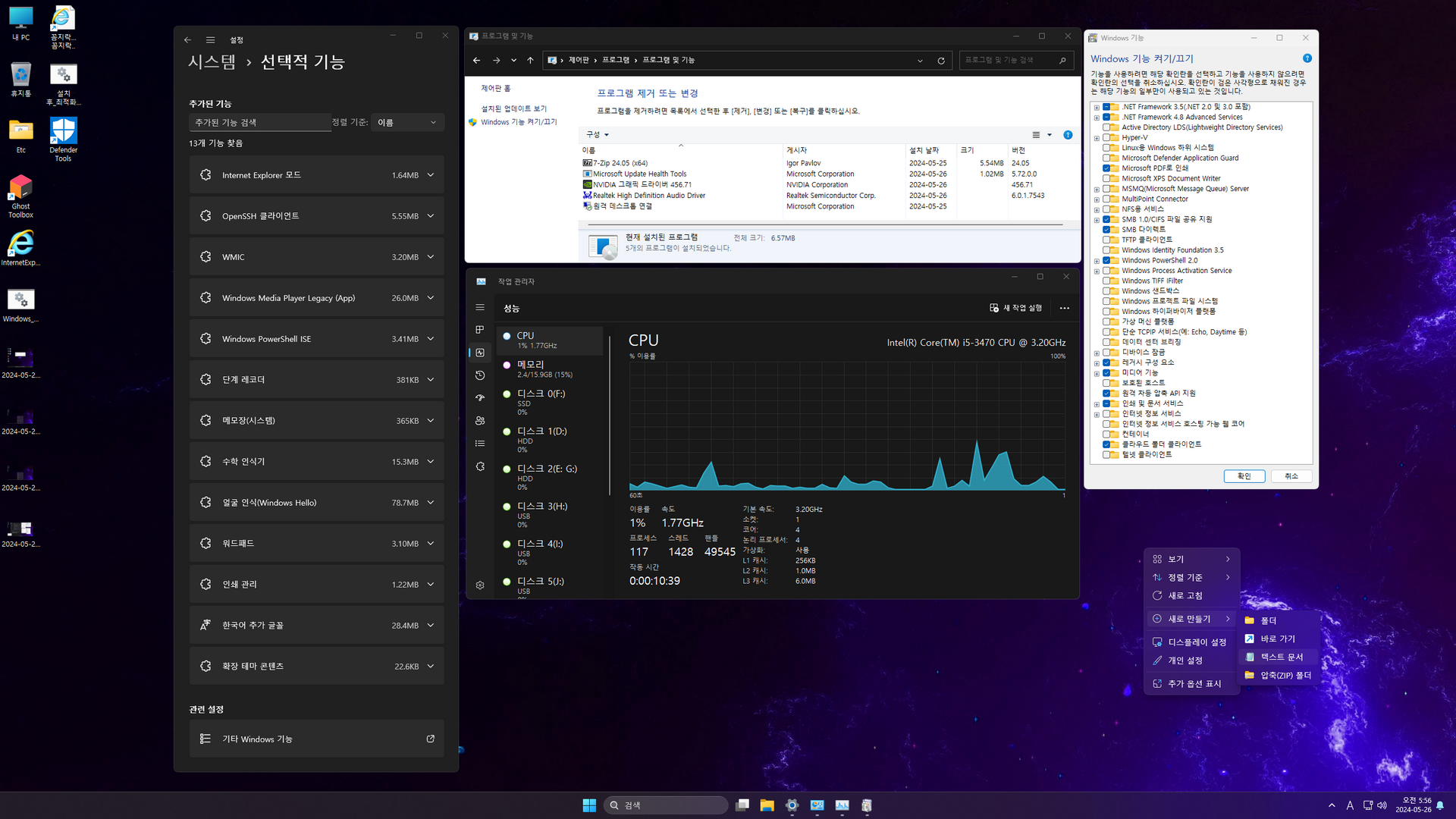
Task: Open Services icon in Task Manager sidebar
Action: (479, 466)
